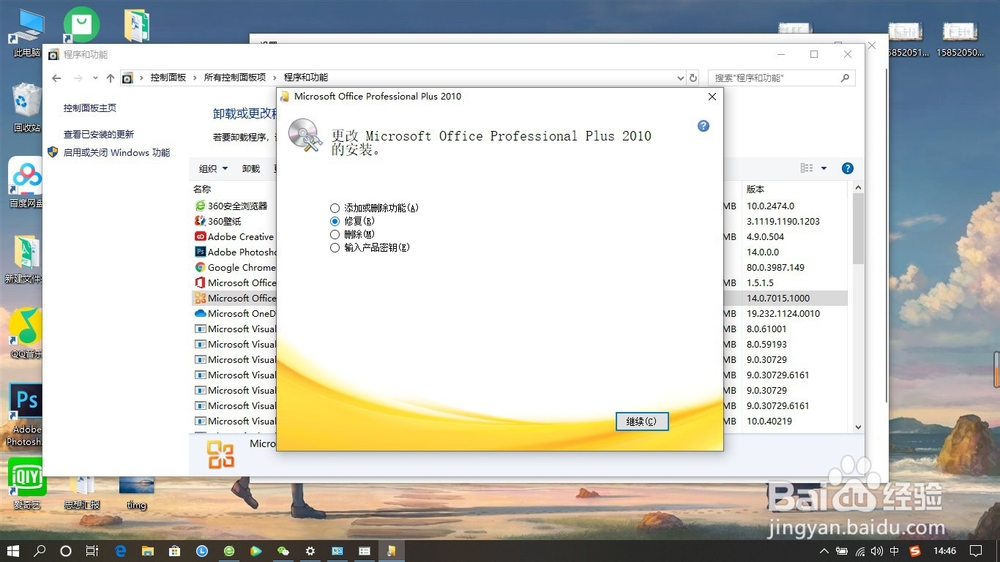Open the volume tray icon

[877, 551]
